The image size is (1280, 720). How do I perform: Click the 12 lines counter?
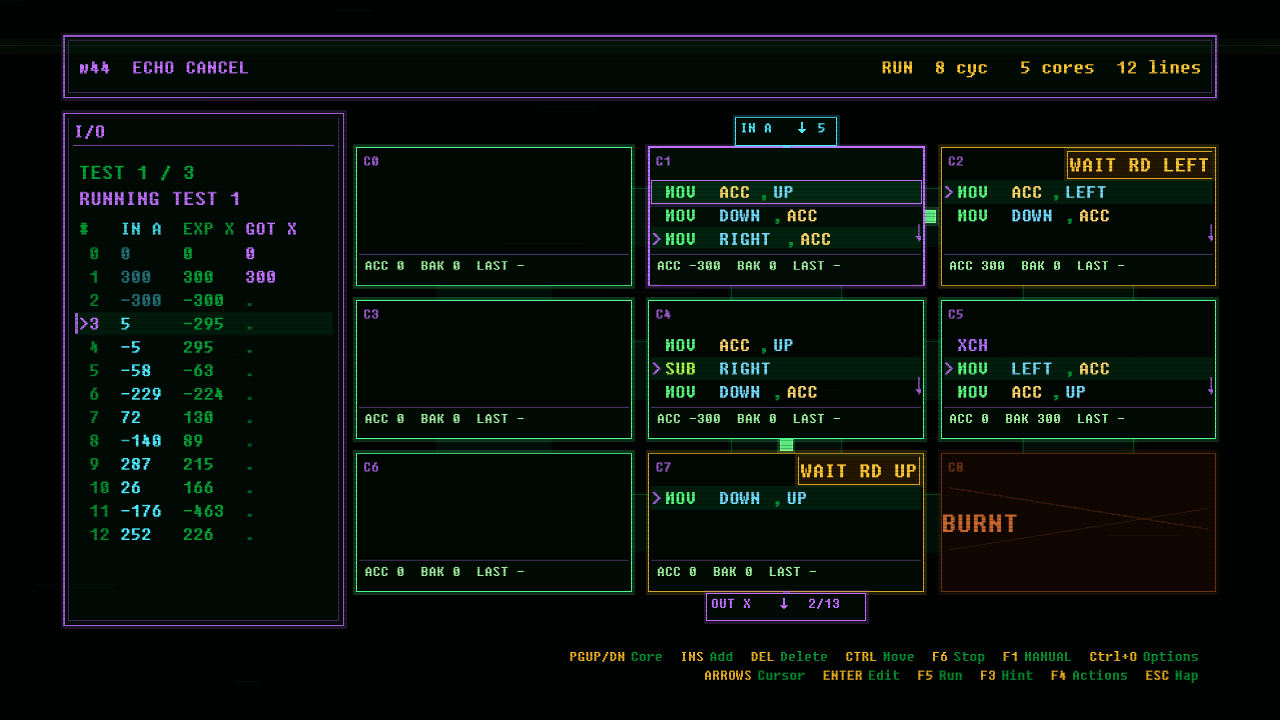(1159, 68)
